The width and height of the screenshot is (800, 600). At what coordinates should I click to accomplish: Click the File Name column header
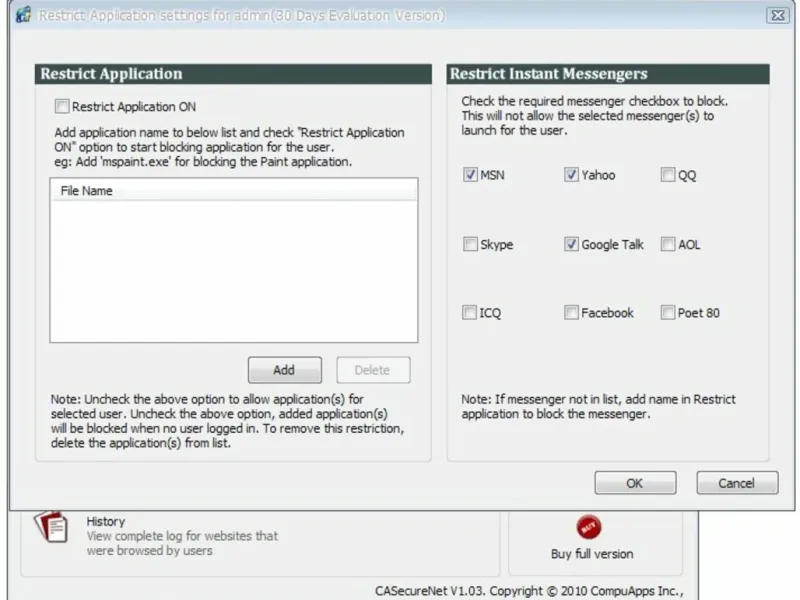(234, 191)
